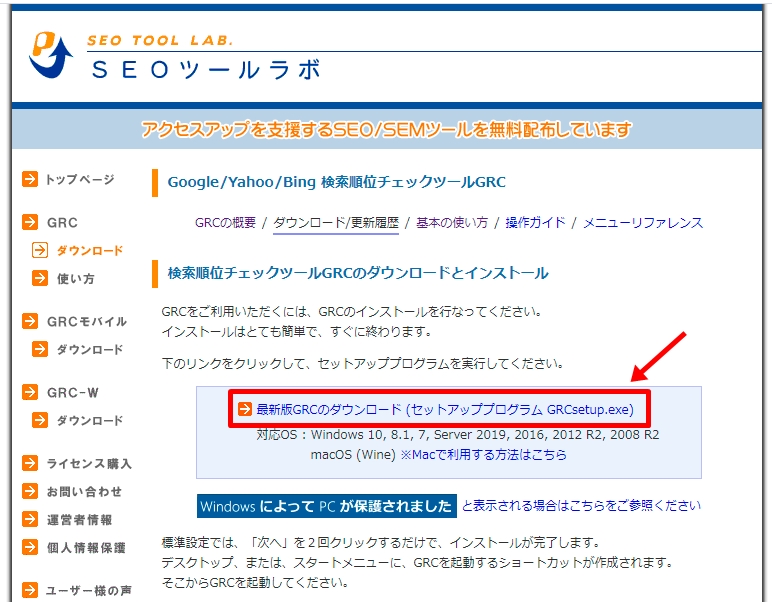Click 'SEO TOOL LAB.' orange header text
Image resolution: width=772 pixels, height=602 pixels.
pos(160,40)
